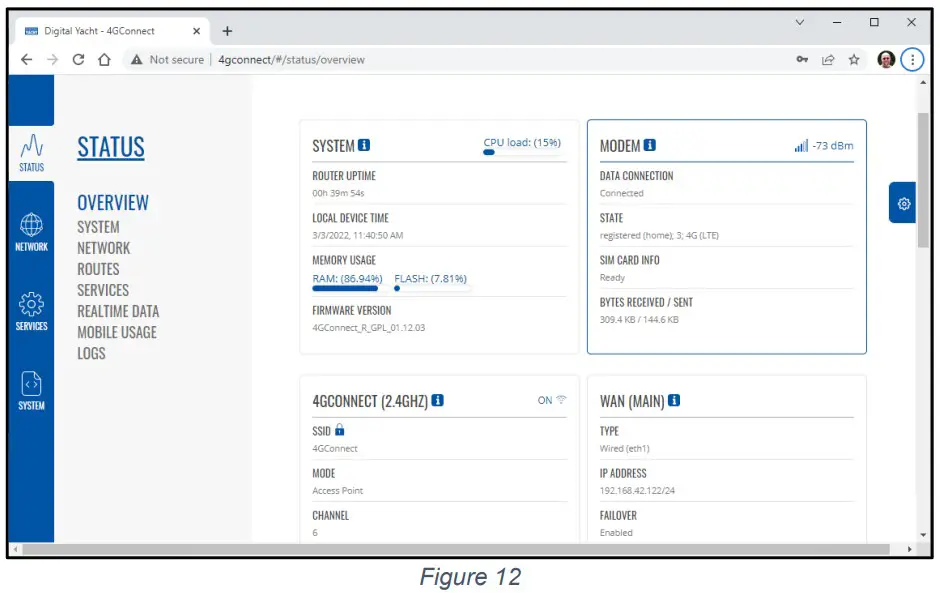
Task: Open the Network section in the sidebar
Action: tap(31, 233)
